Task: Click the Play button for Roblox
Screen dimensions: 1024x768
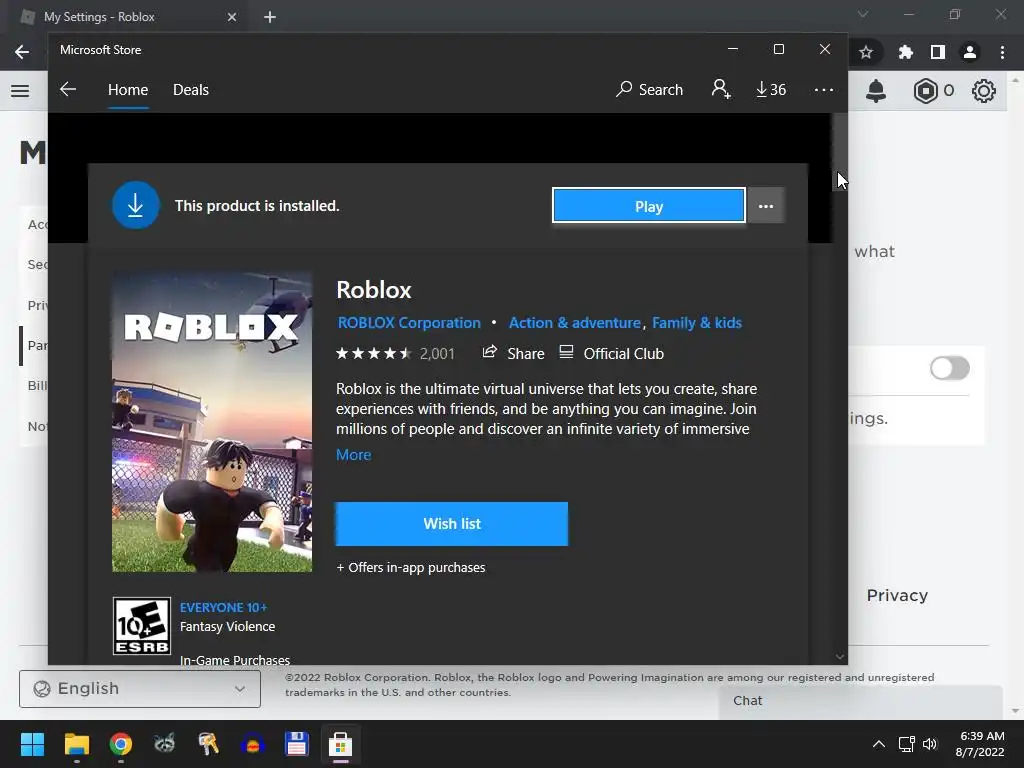Action: tap(648, 206)
